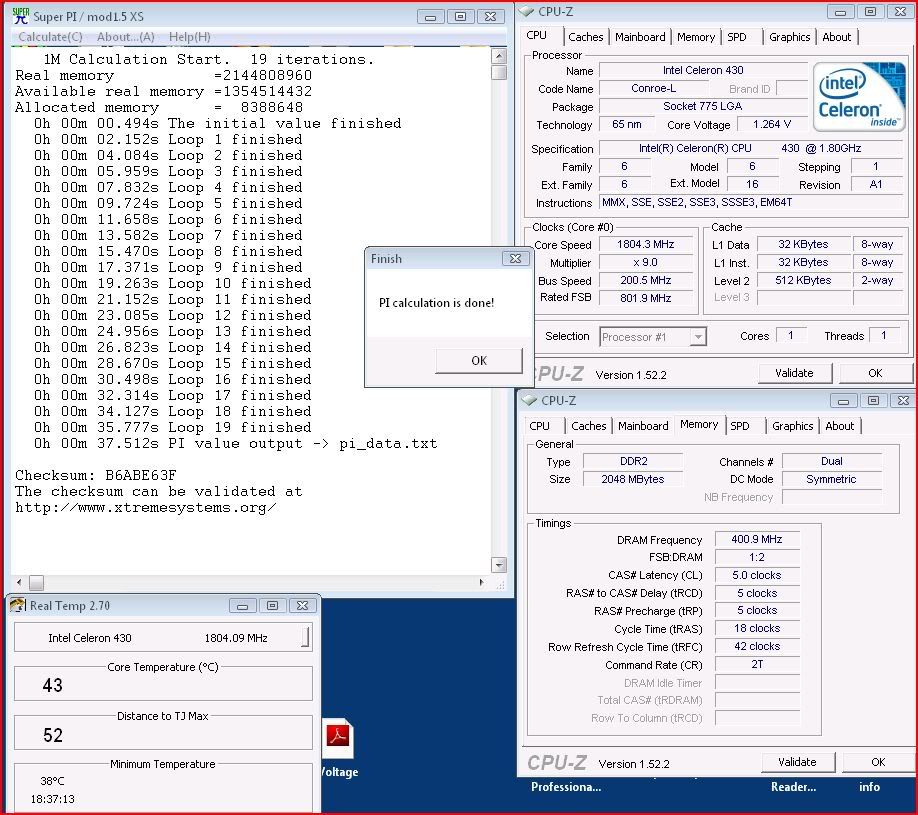Click scroll-down arrow in Super PI log
This screenshot has width=918, height=815.
499,565
